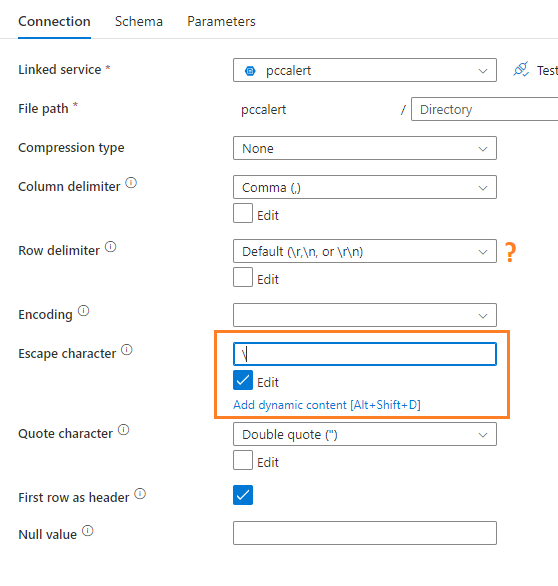Click the Null value info icon
558x586 pixels.
point(88,531)
